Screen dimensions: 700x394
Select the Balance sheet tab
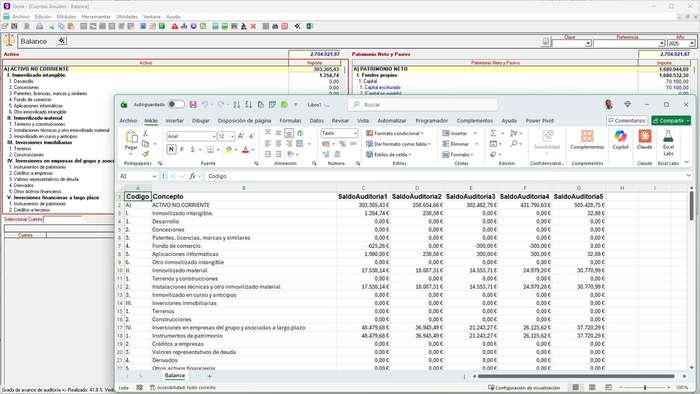(x=175, y=376)
